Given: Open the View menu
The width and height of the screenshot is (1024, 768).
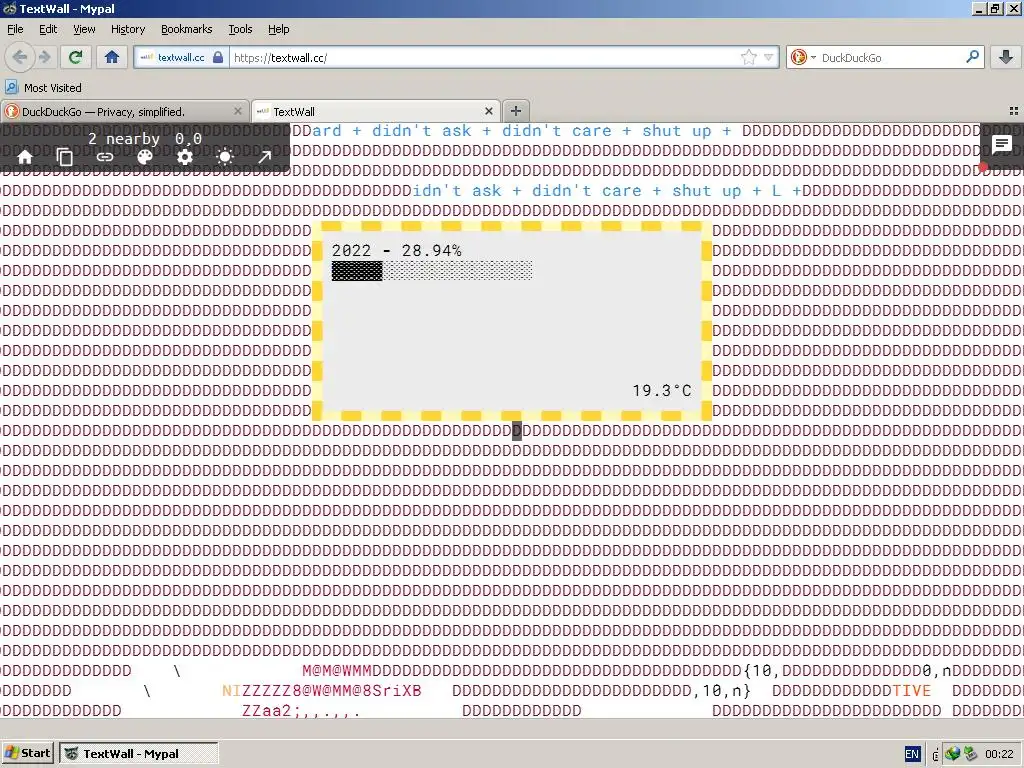Looking at the screenshot, I should 84,29.
